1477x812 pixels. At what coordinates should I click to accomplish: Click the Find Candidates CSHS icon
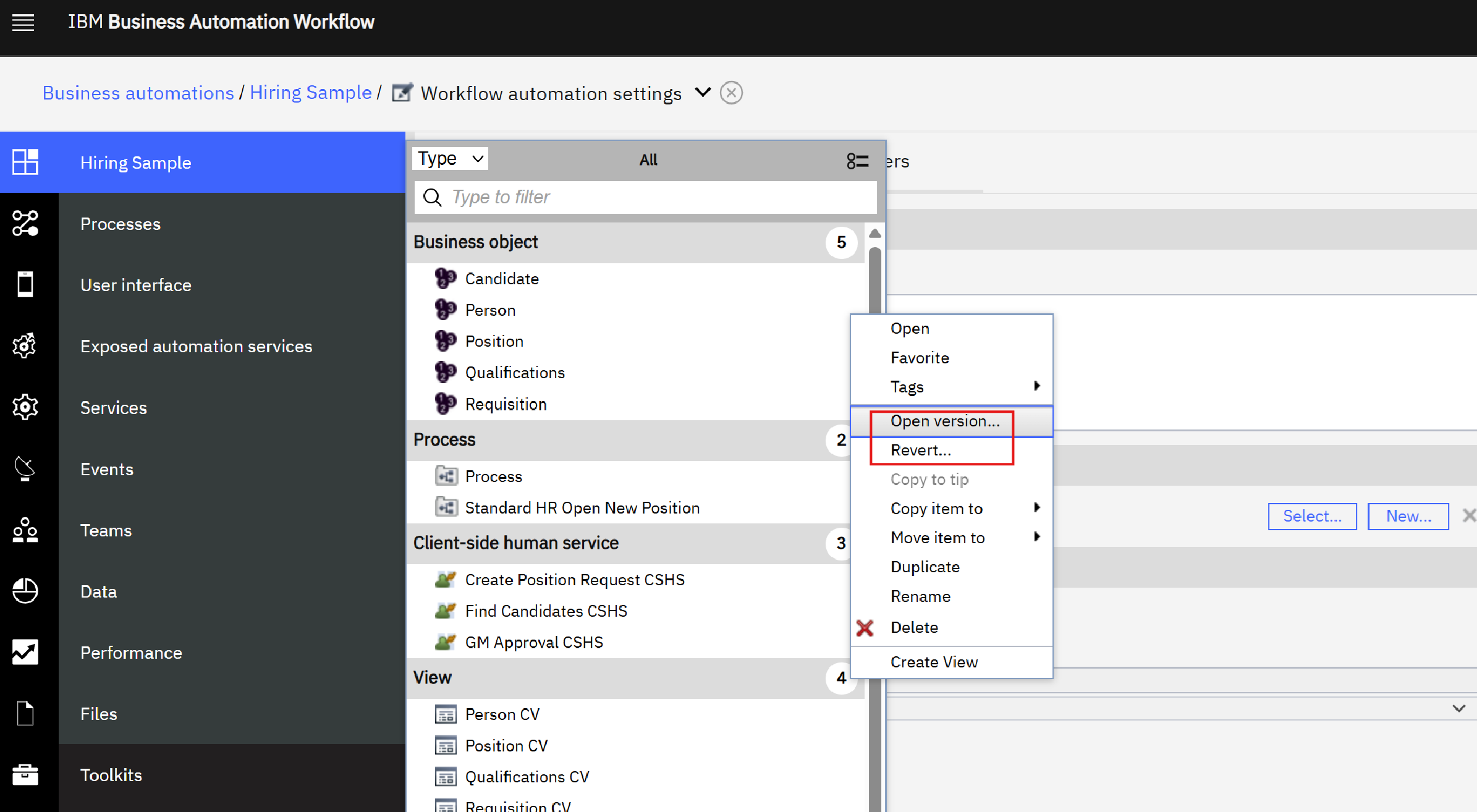tap(445, 611)
